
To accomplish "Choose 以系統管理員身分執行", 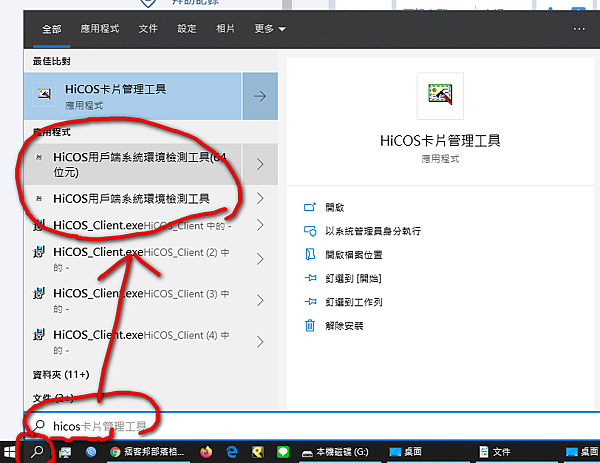I will click(x=373, y=231).
